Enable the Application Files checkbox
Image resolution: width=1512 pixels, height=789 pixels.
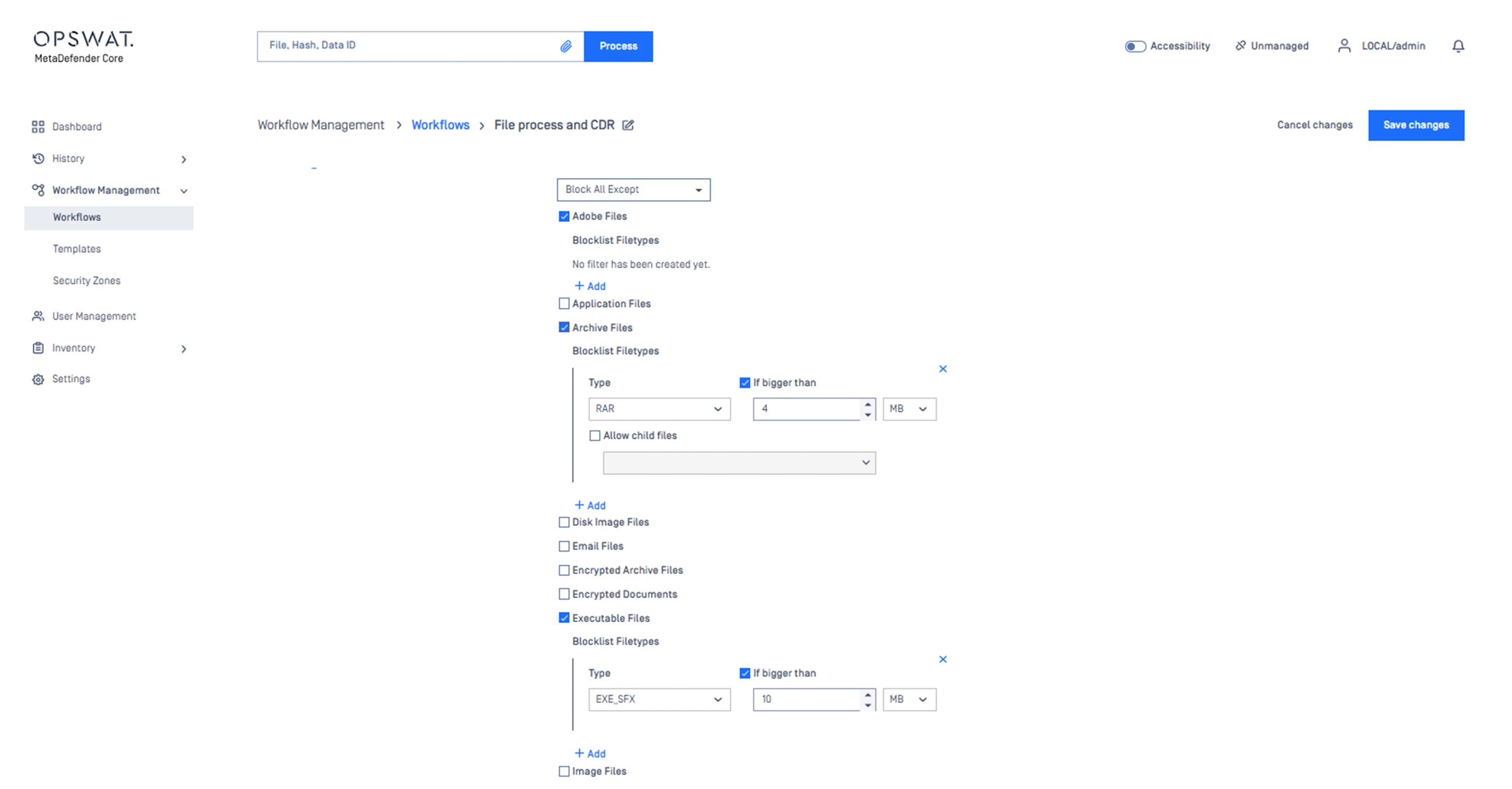click(564, 303)
